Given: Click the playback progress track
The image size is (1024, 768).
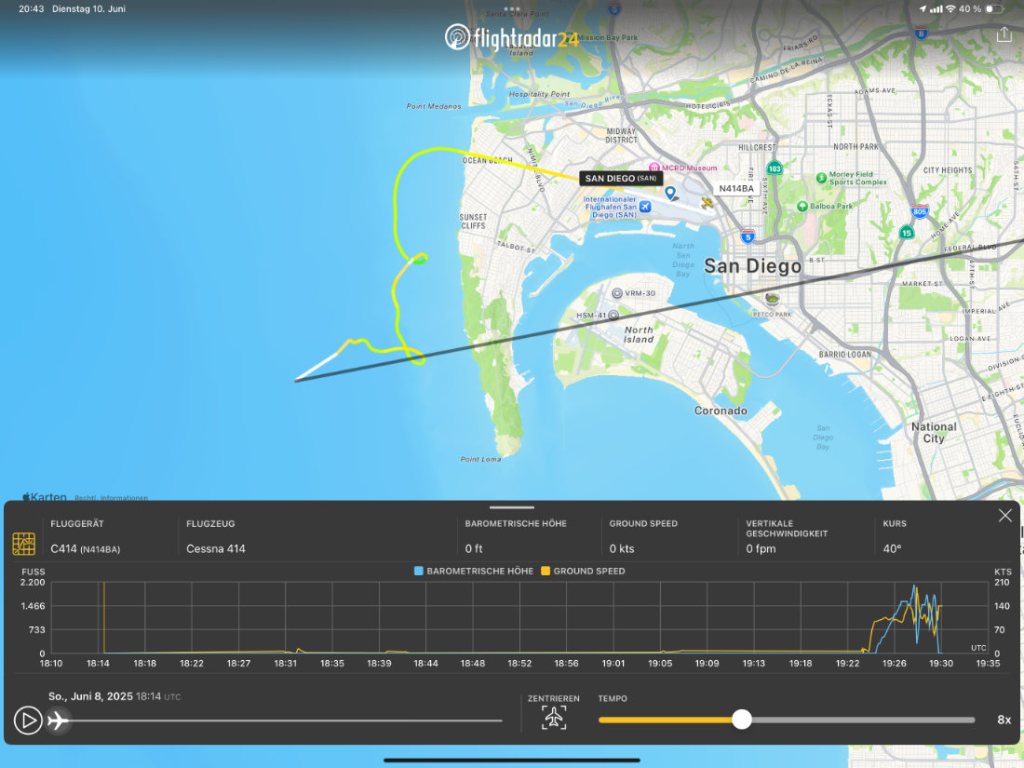Looking at the screenshot, I should tap(284, 720).
